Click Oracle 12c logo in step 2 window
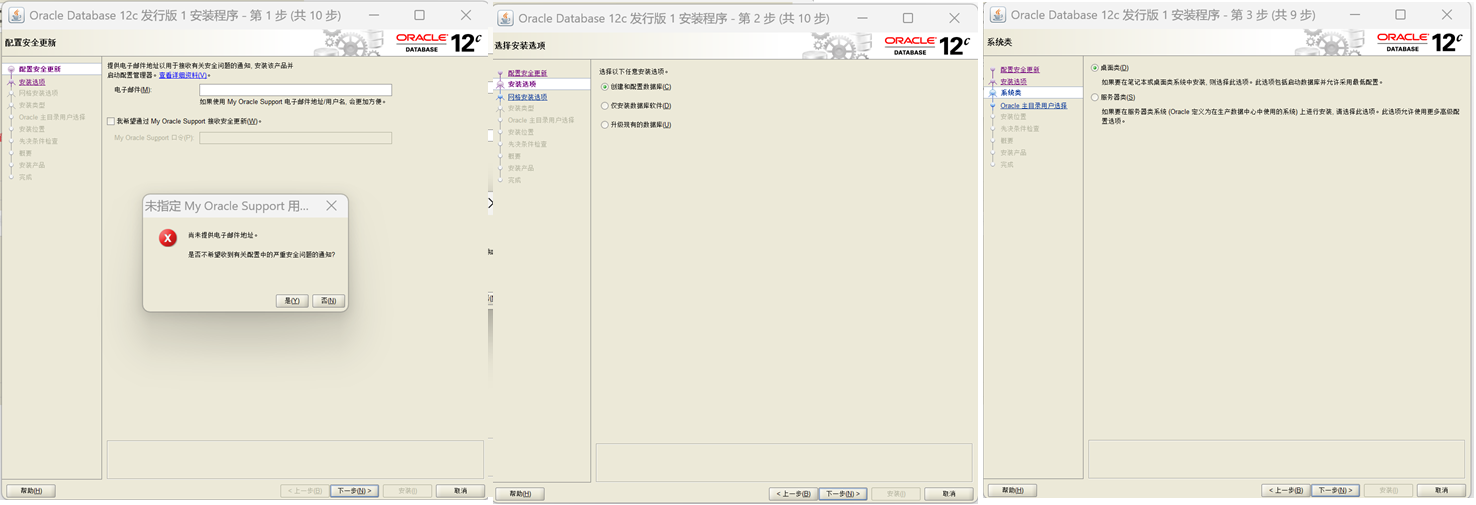 point(927,45)
